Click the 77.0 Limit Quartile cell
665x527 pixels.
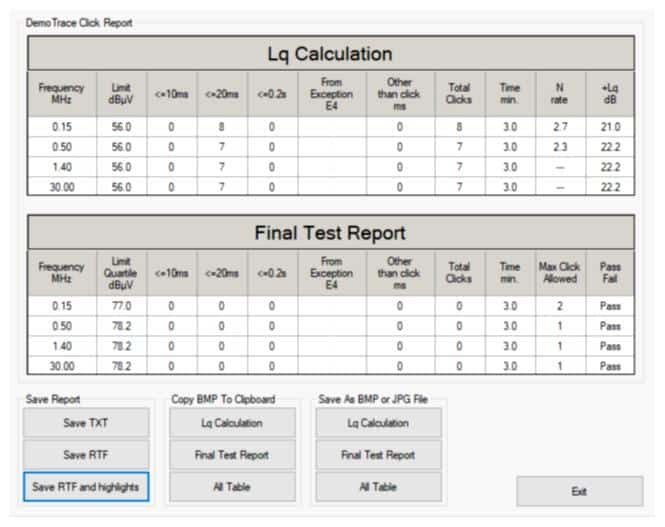(122, 306)
